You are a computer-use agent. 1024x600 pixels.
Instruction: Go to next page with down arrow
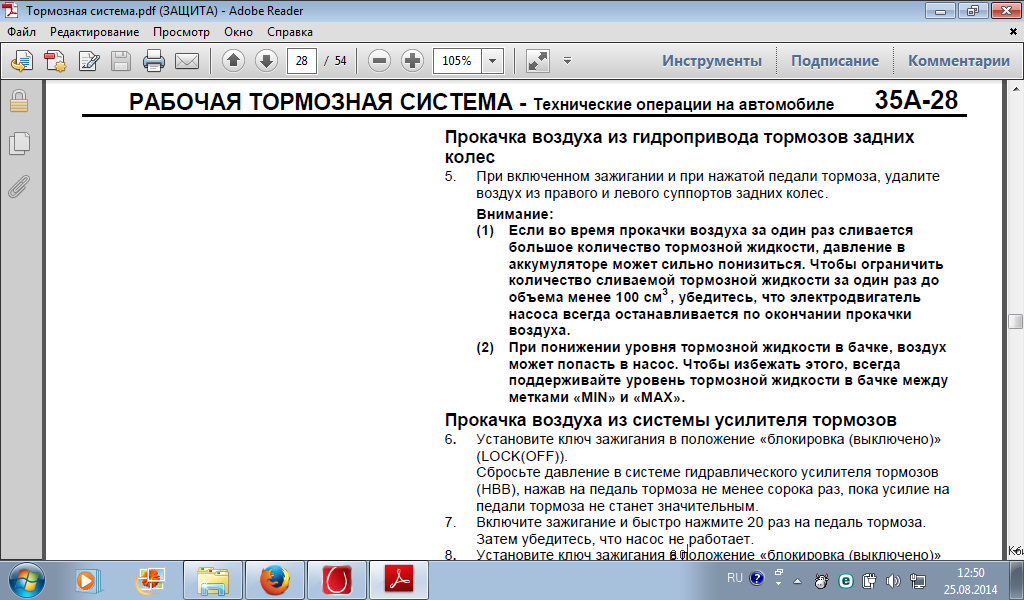pos(266,61)
